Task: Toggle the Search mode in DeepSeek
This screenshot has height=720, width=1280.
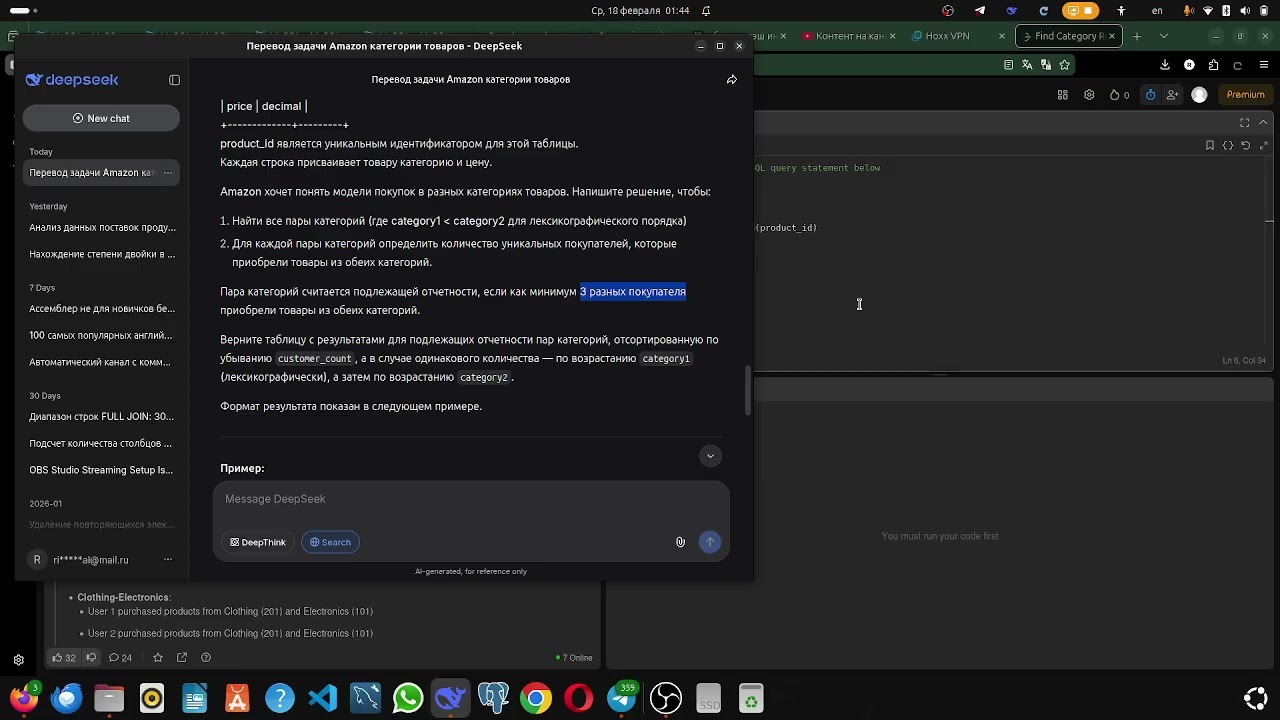Action: (x=330, y=542)
